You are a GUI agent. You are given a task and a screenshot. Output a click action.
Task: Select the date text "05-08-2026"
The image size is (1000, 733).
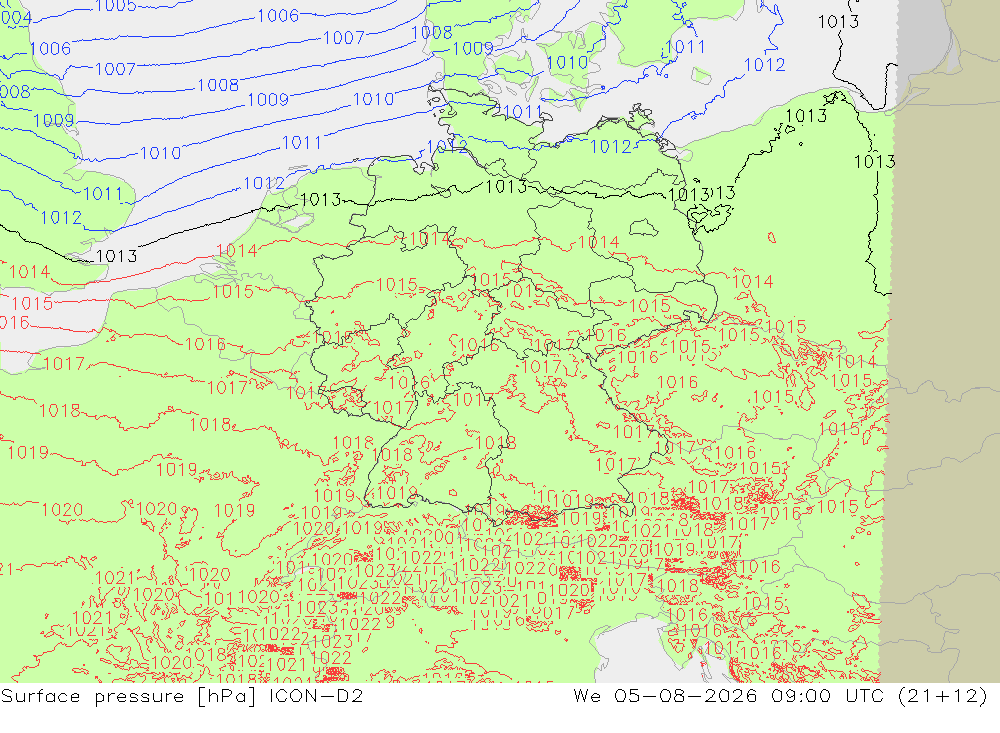click(x=685, y=695)
